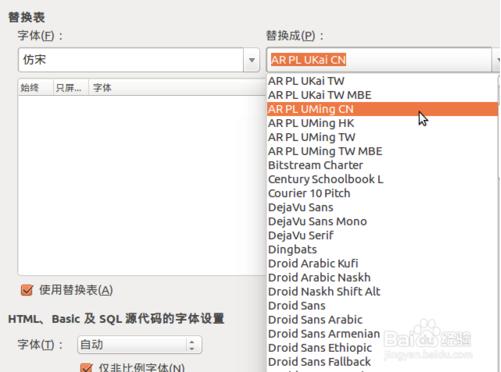Choose DejaVu Serif font
This screenshot has width=501, height=372.
click(382, 235)
